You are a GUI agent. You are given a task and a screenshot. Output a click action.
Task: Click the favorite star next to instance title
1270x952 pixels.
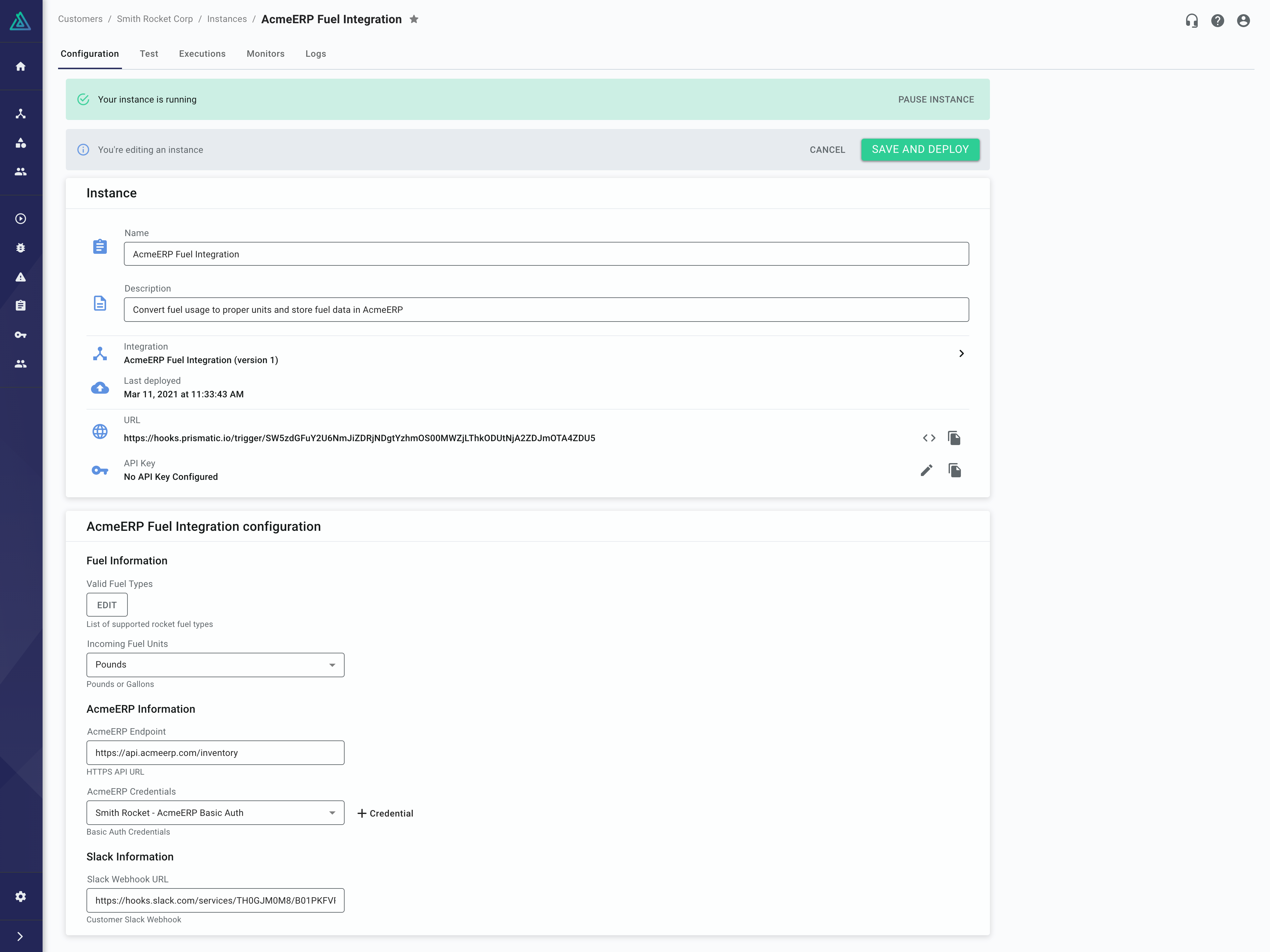(414, 19)
